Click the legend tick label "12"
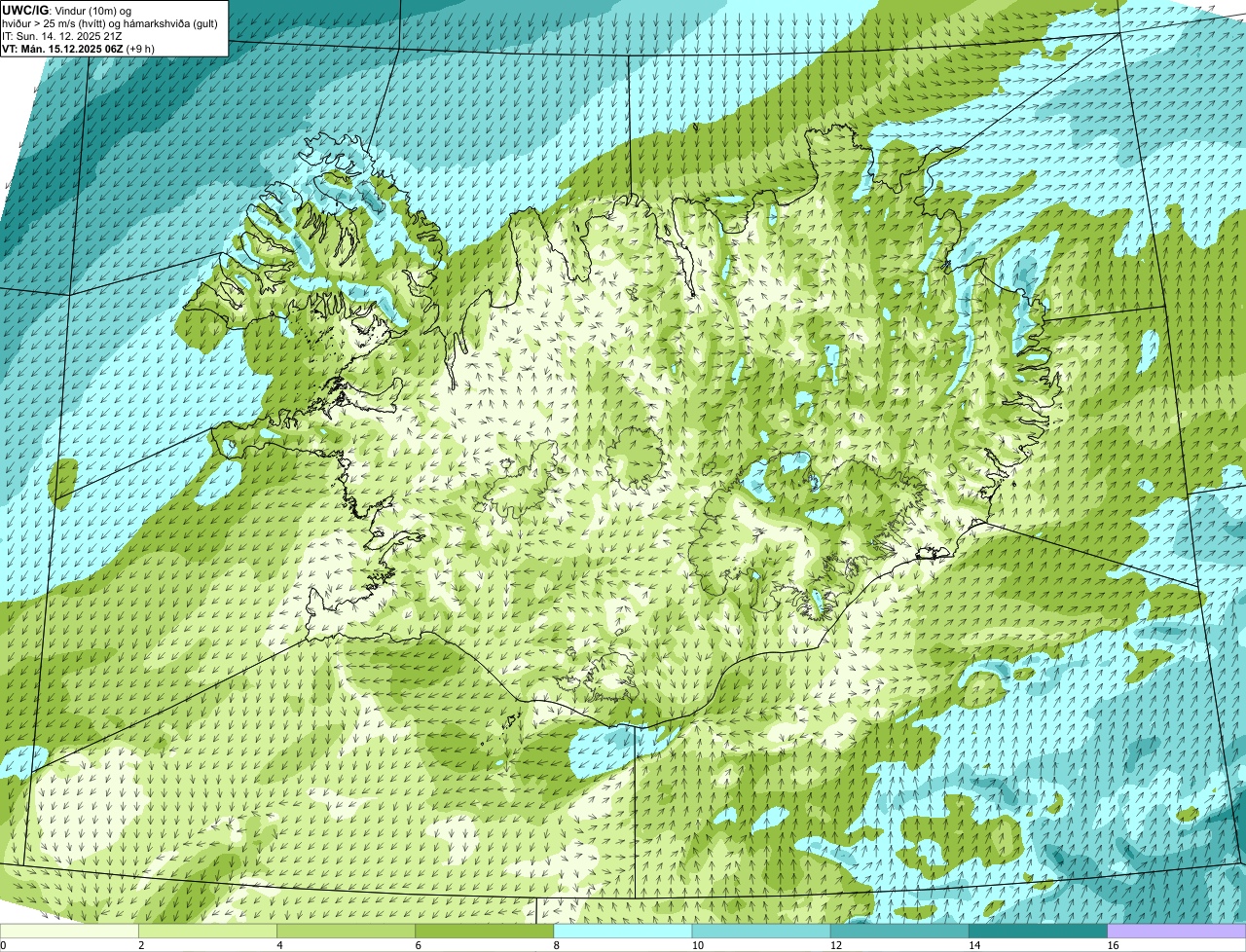Screen dimensions: 1246x952 click(x=835, y=945)
